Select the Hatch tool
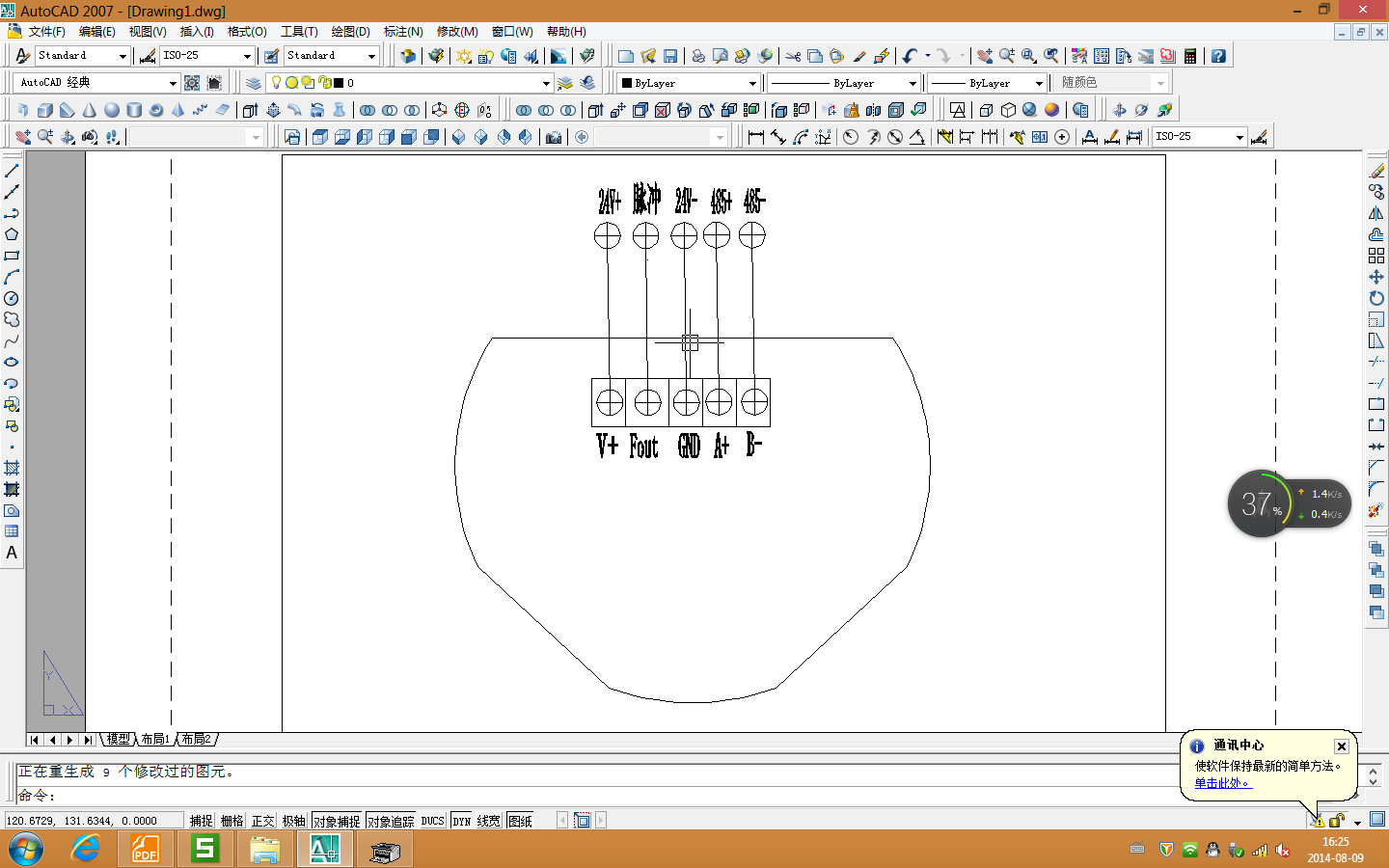The image size is (1389, 868). (x=12, y=468)
